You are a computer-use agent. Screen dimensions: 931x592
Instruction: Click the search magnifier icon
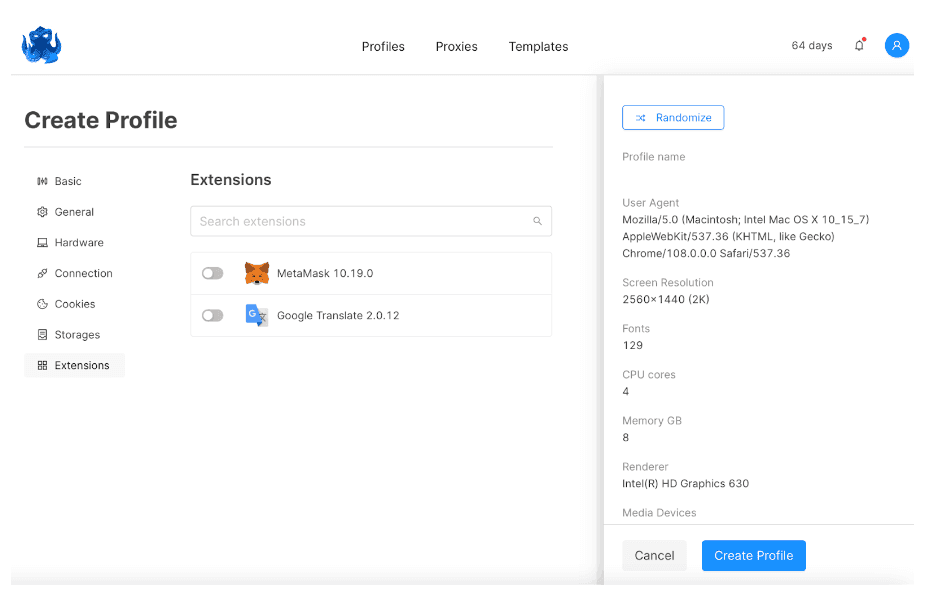(x=537, y=221)
